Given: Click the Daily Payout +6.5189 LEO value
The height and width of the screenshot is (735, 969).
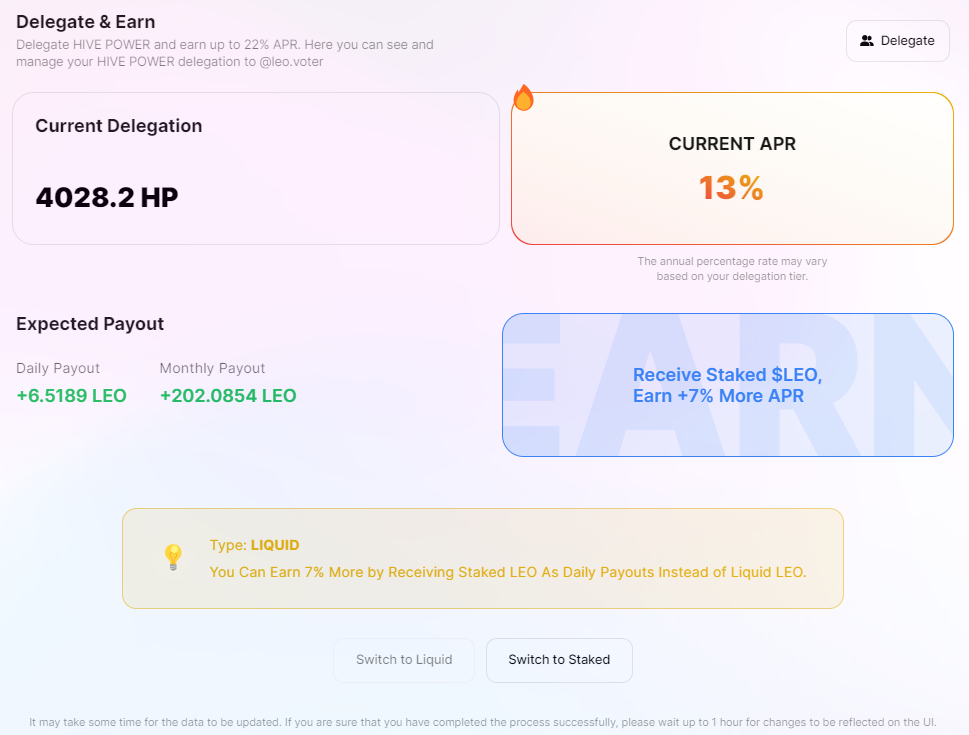Looking at the screenshot, I should (x=72, y=396).
